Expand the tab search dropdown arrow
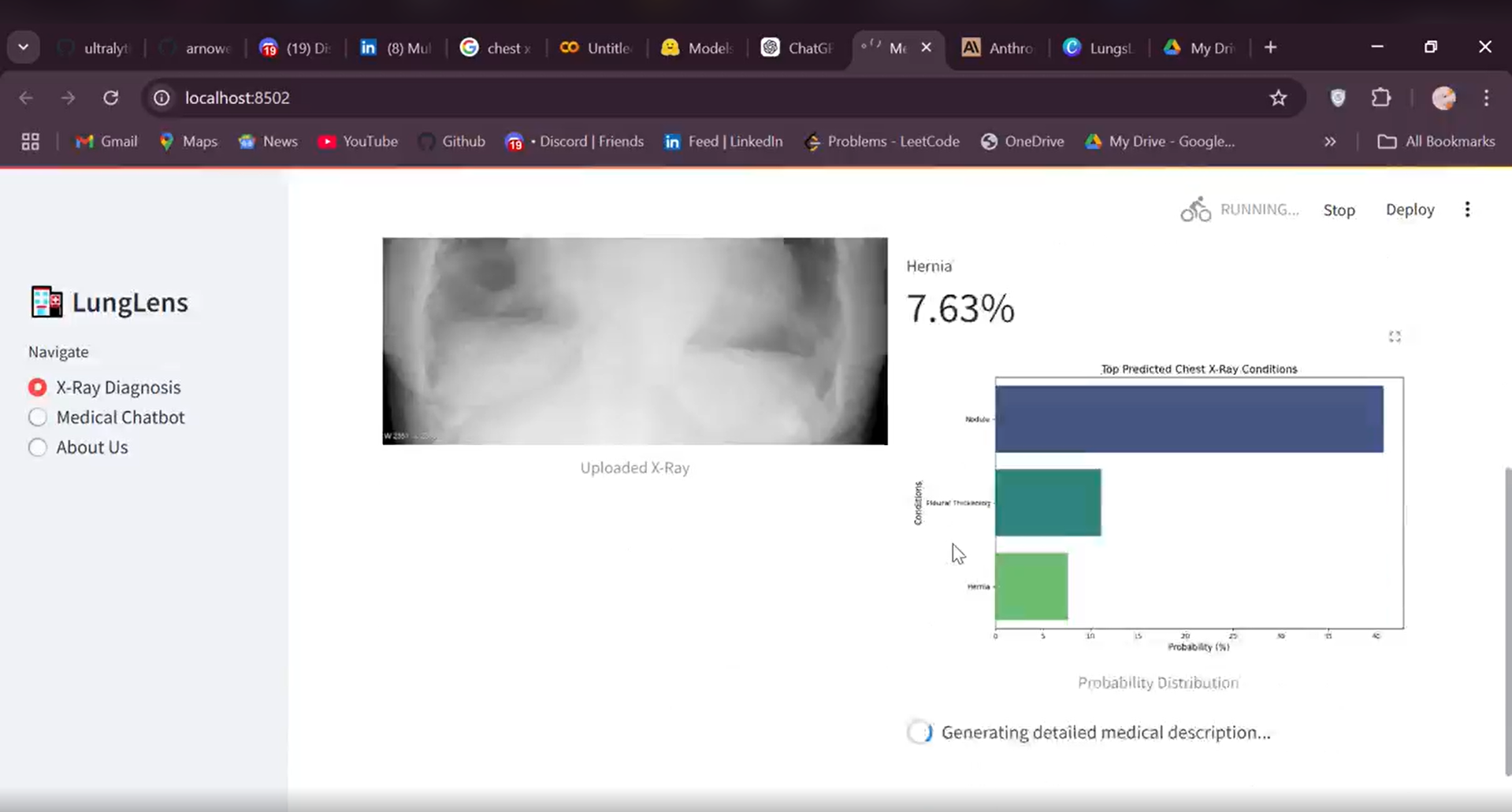Viewport: 1512px width, 812px height. coord(24,47)
